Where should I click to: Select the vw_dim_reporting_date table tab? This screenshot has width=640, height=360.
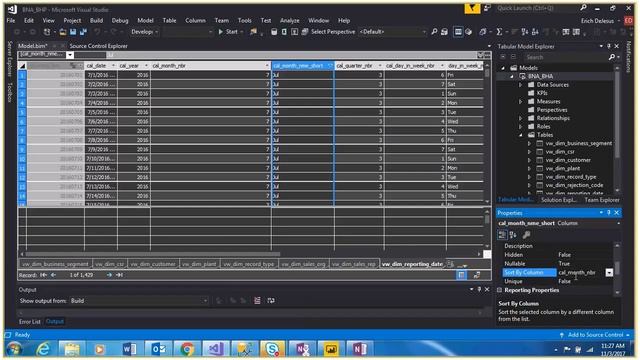pyautogui.click(x=412, y=264)
